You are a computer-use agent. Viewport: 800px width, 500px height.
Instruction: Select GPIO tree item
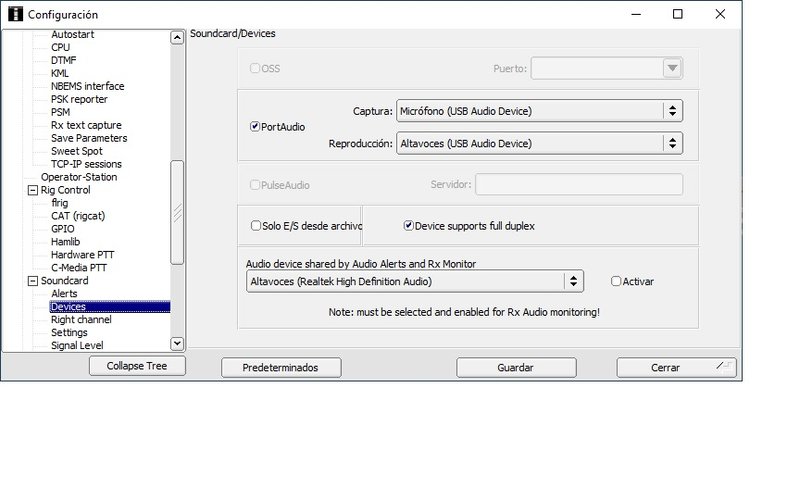(62, 229)
